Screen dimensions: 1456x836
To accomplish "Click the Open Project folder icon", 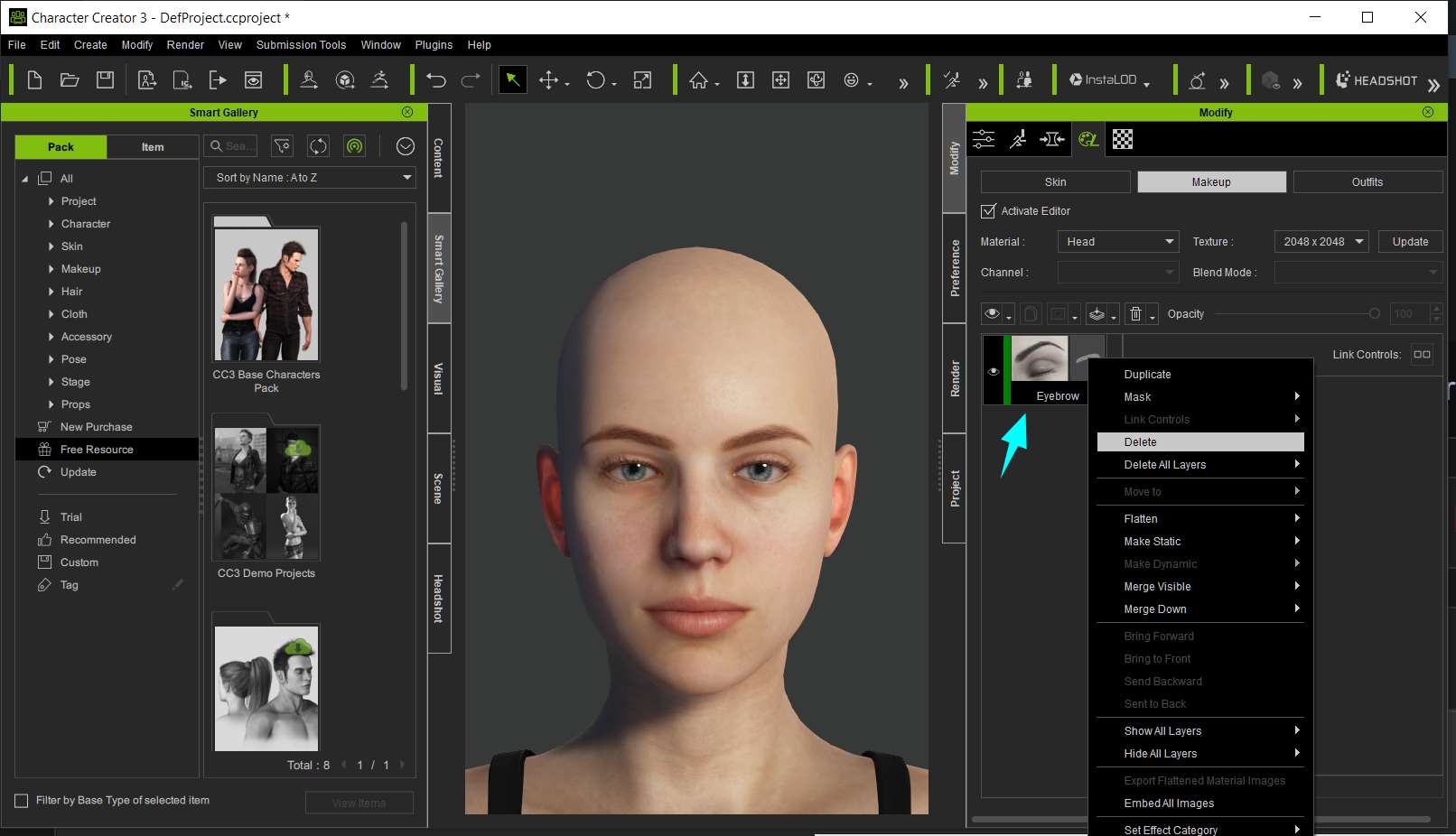I will [x=70, y=80].
